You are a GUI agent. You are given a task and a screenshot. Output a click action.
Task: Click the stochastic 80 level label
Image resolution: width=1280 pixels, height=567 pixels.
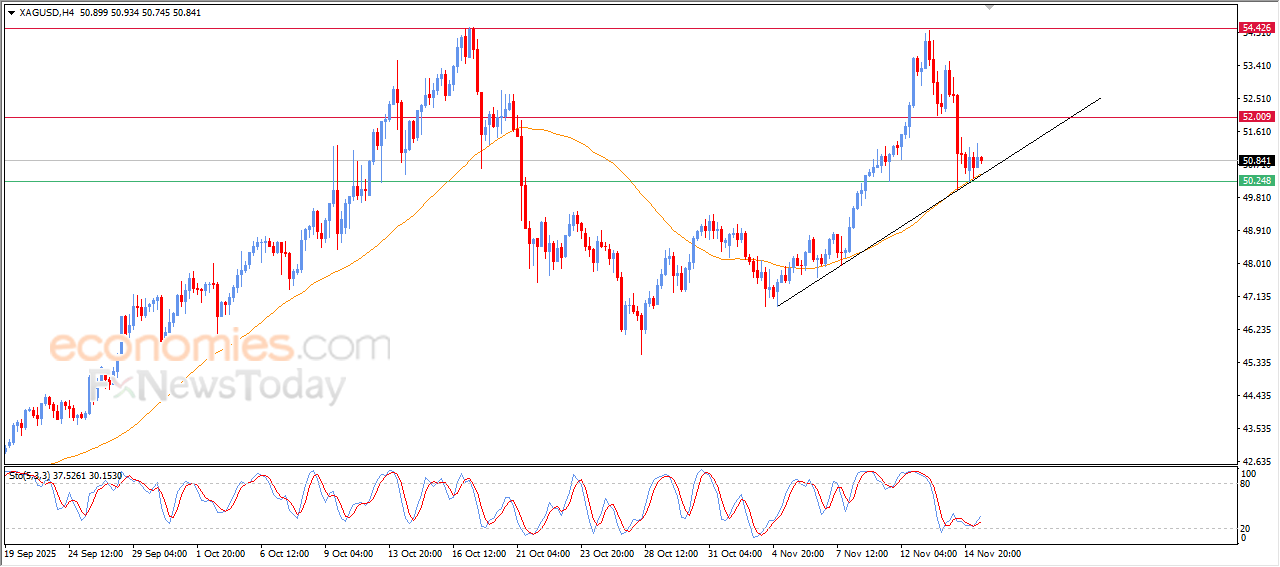1246,484
